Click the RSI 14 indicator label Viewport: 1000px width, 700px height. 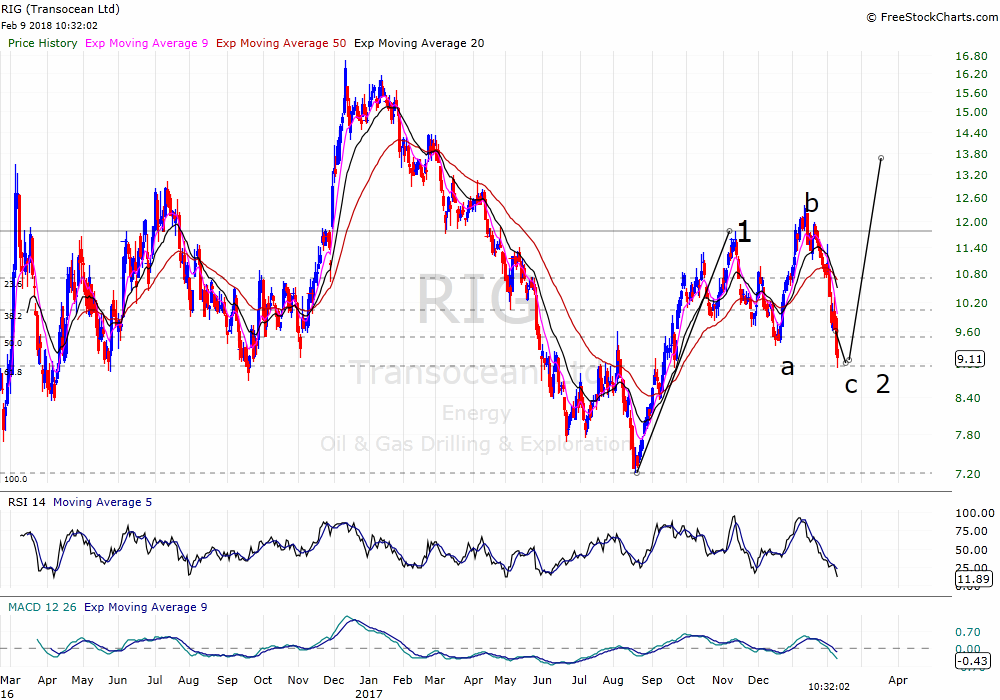click(27, 502)
